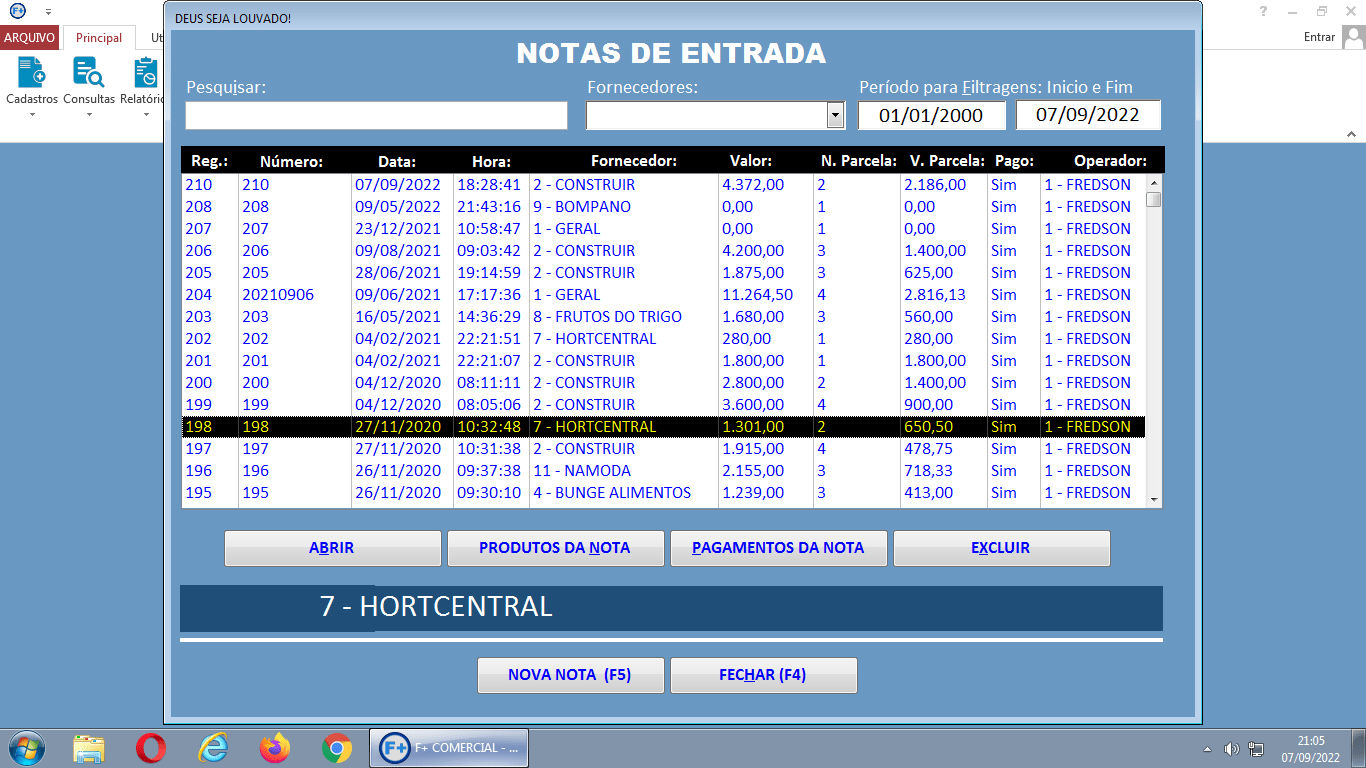Click NOVA NOTA (F5) to create a note
The width and height of the screenshot is (1366, 768).
pyautogui.click(x=571, y=675)
